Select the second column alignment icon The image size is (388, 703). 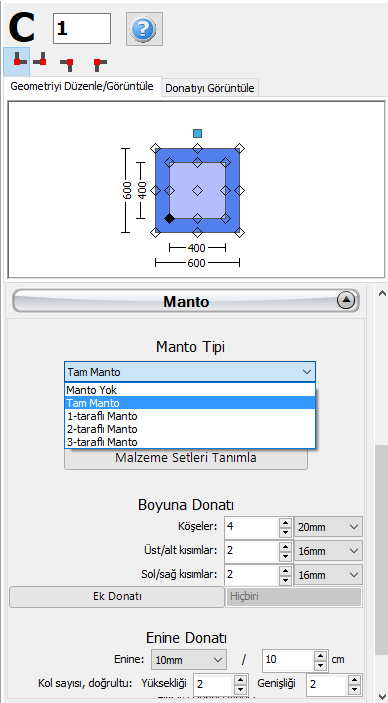[x=41, y=60]
